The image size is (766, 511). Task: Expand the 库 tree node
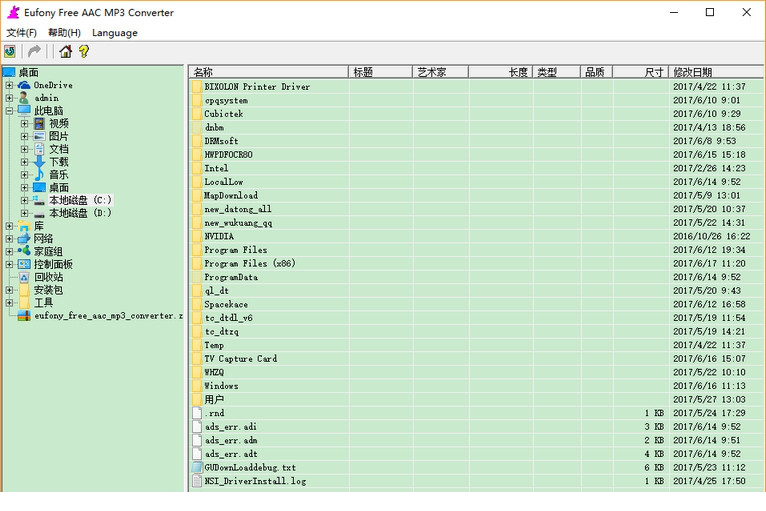click(9, 226)
